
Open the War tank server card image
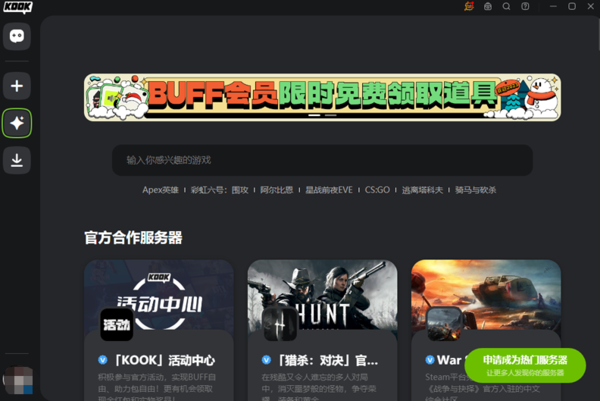(x=486, y=295)
